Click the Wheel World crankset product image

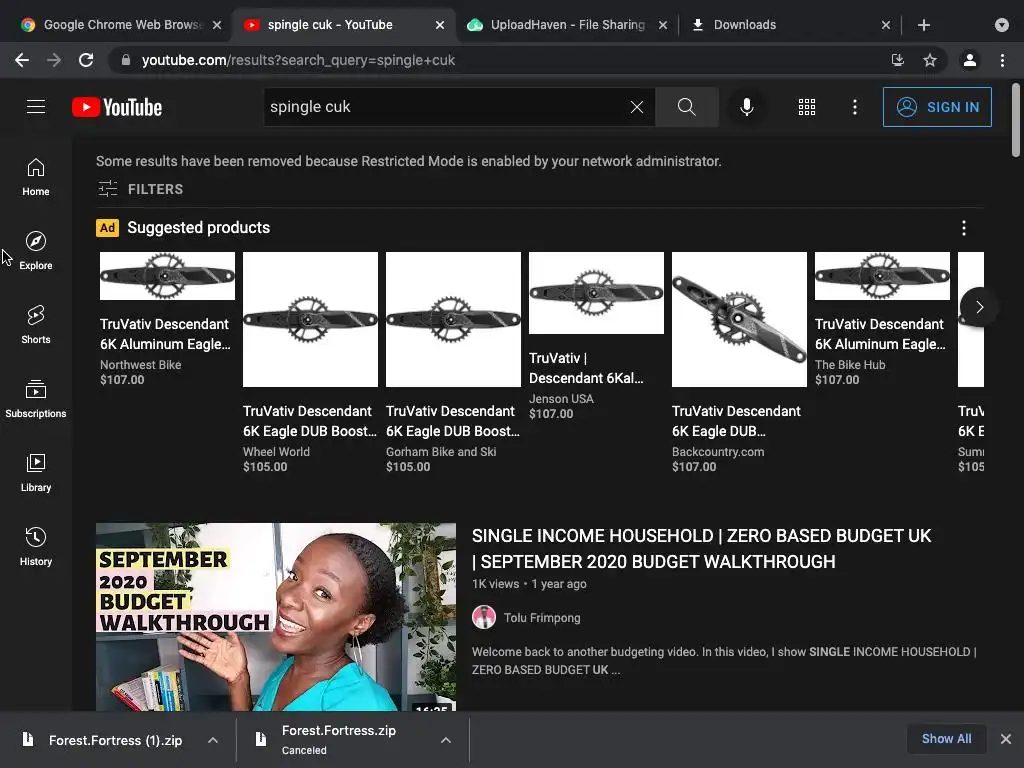[310, 319]
